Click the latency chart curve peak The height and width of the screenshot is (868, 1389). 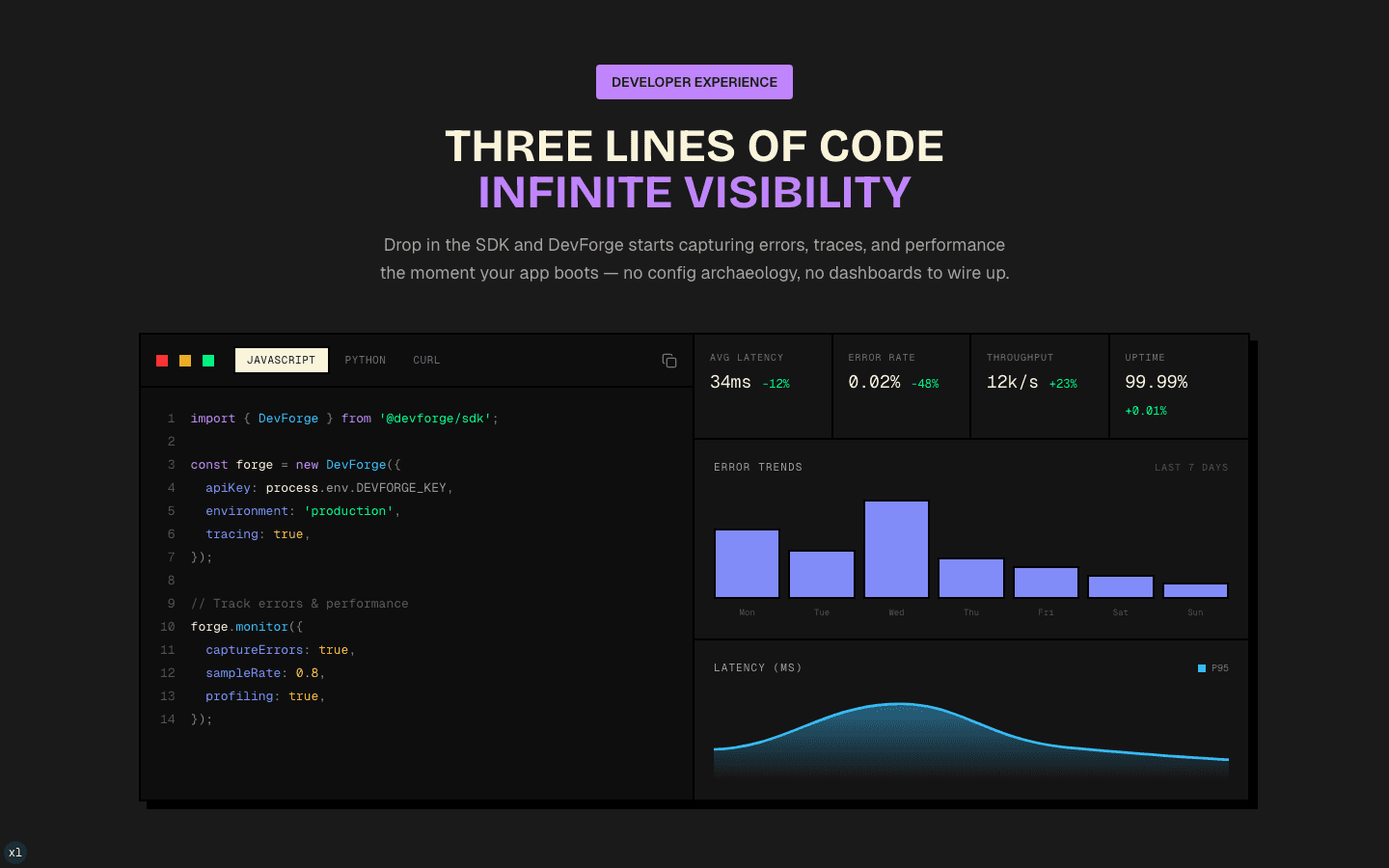pyautogui.click(x=899, y=704)
